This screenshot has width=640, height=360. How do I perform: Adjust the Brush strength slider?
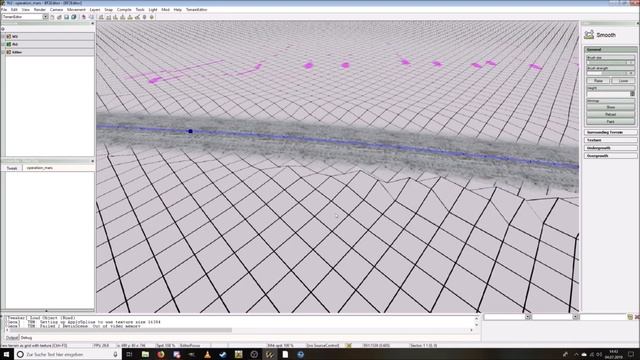pyautogui.click(x=610, y=73)
